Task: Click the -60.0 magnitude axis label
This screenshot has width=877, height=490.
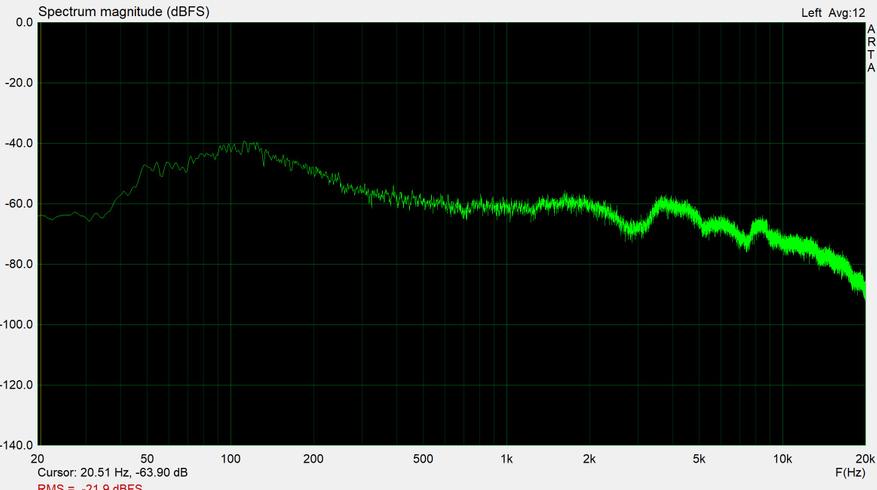Action: pos(18,204)
